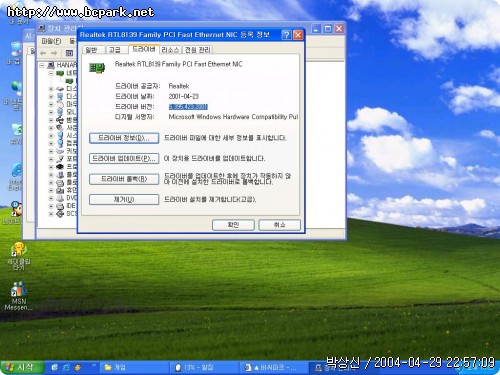Select the mouse device icon in the device tree
500x375 pixels.
click(60, 104)
